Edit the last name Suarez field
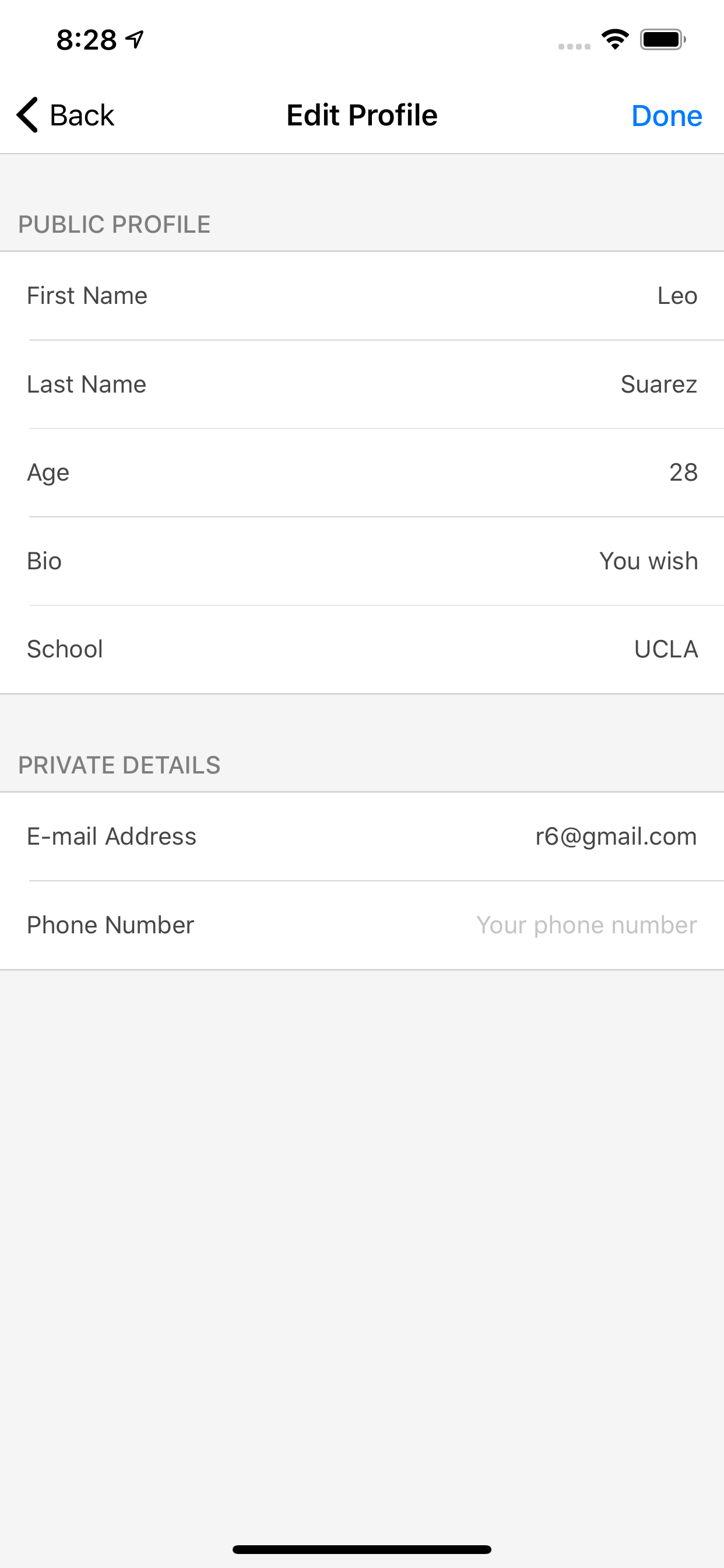The image size is (724, 1568). click(x=658, y=384)
